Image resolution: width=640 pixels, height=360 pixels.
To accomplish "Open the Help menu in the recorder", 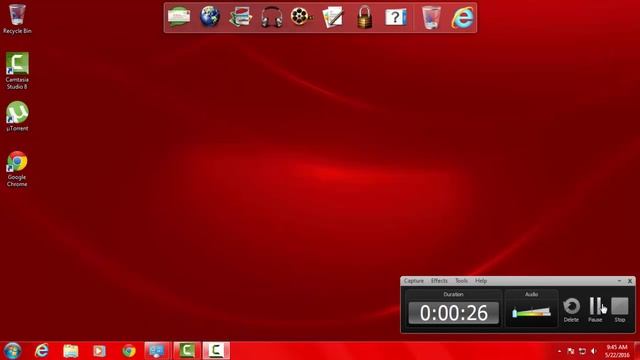I will (481, 281).
